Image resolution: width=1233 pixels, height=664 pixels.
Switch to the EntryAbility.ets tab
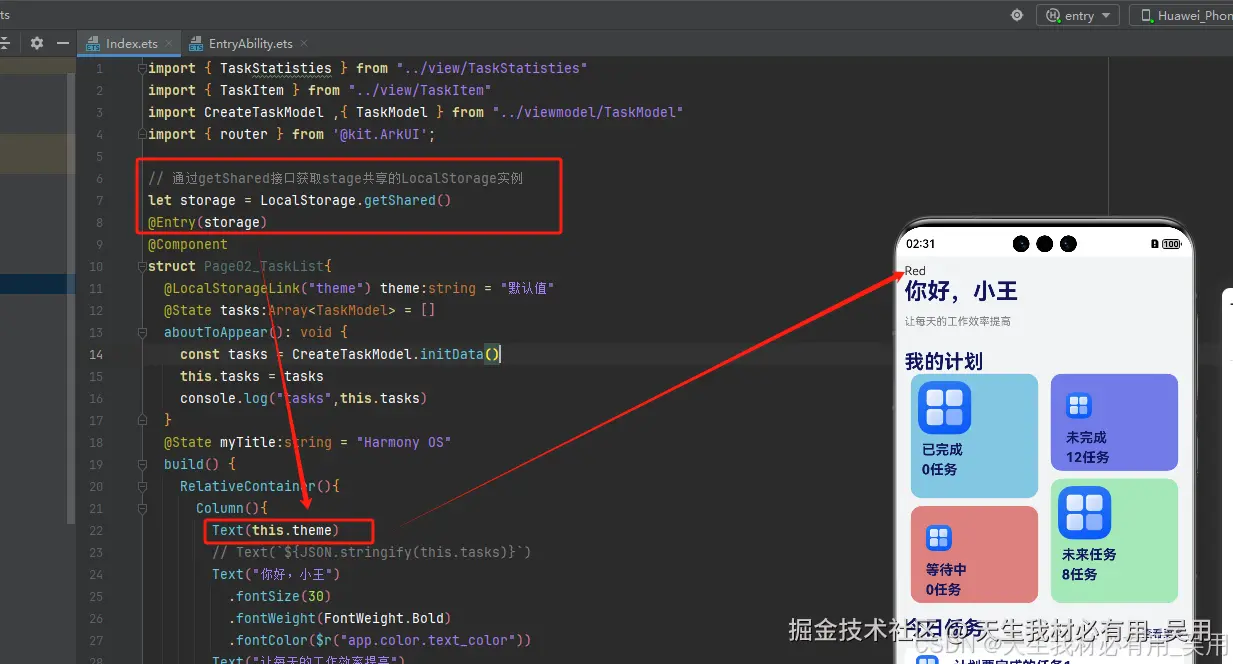[250, 43]
